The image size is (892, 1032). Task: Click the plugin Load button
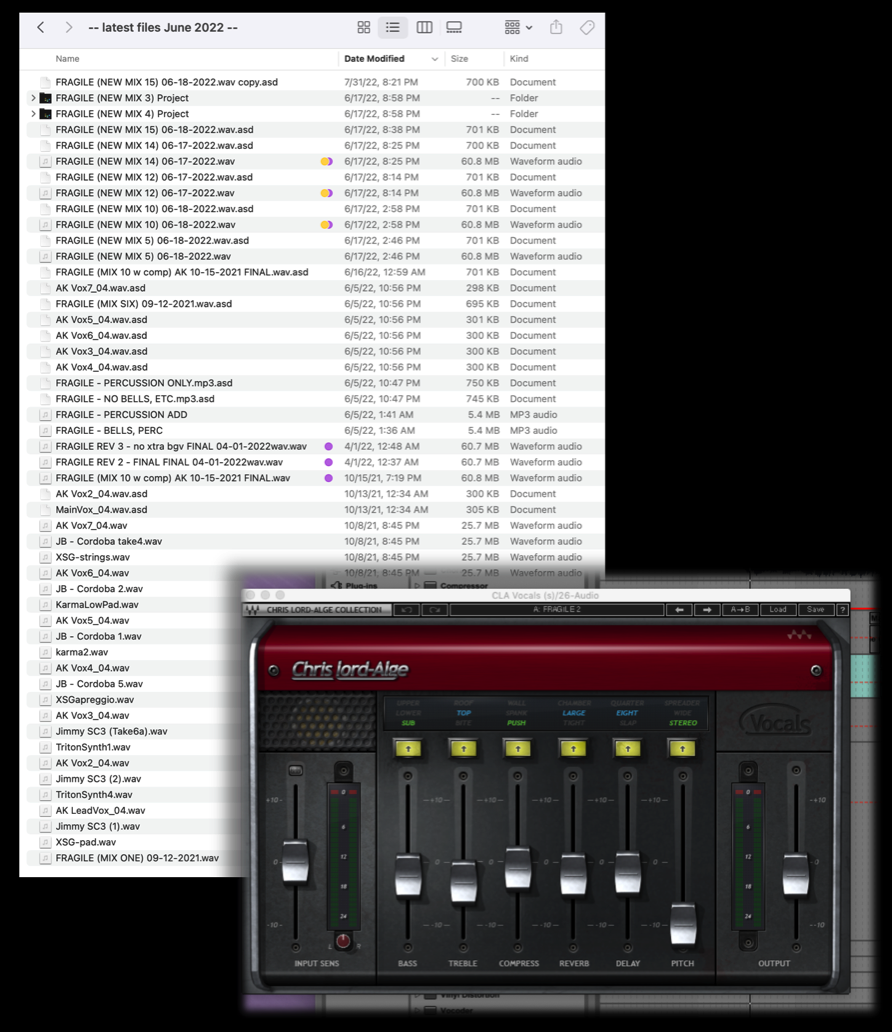778,610
